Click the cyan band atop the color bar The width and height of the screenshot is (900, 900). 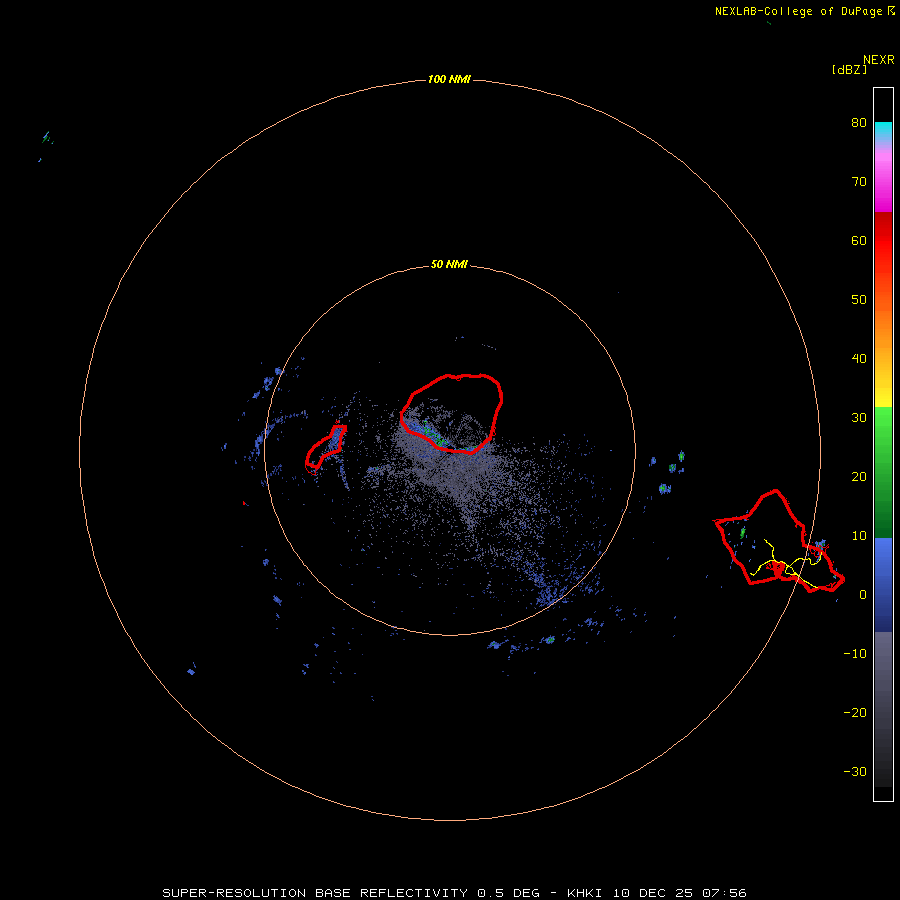point(883,131)
